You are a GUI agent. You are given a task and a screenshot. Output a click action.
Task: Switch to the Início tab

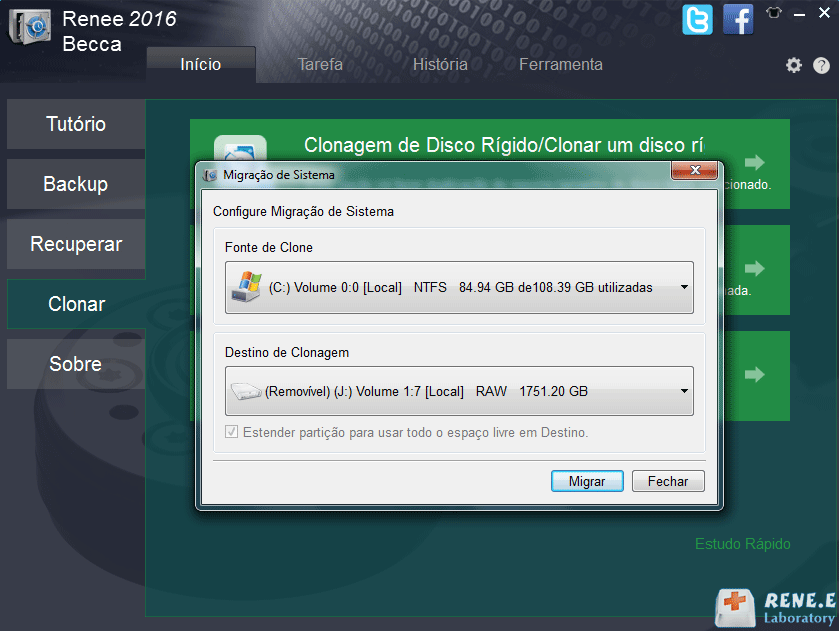(x=201, y=65)
